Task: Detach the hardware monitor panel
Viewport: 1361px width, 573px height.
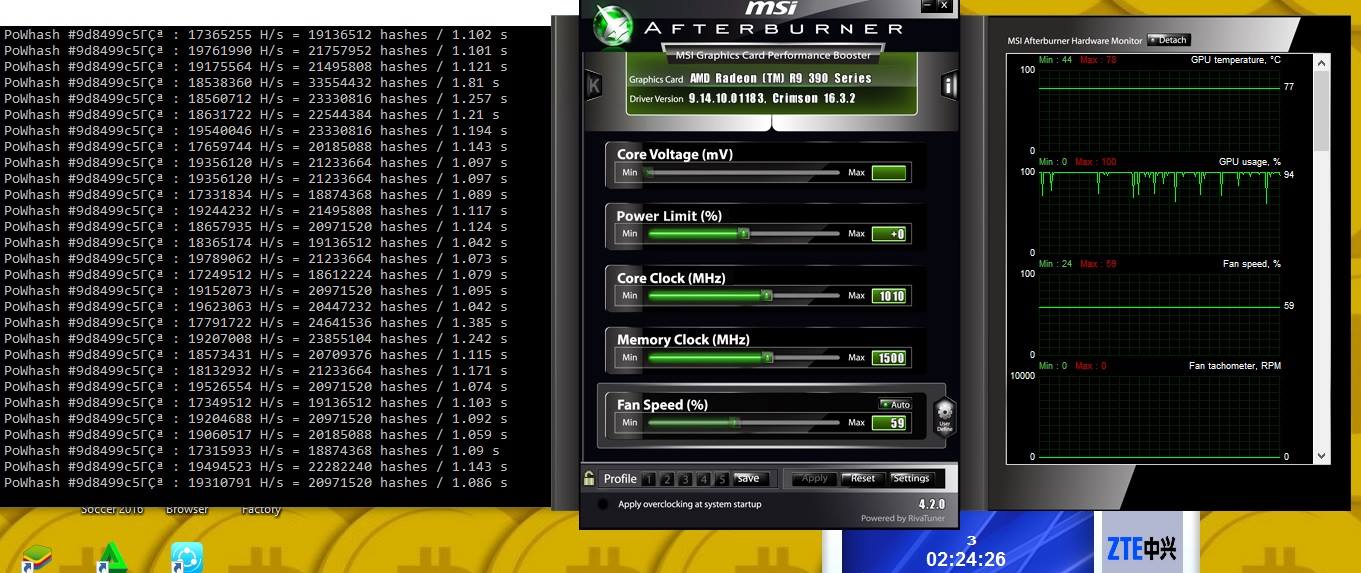Action: [x=1169, y=40]
